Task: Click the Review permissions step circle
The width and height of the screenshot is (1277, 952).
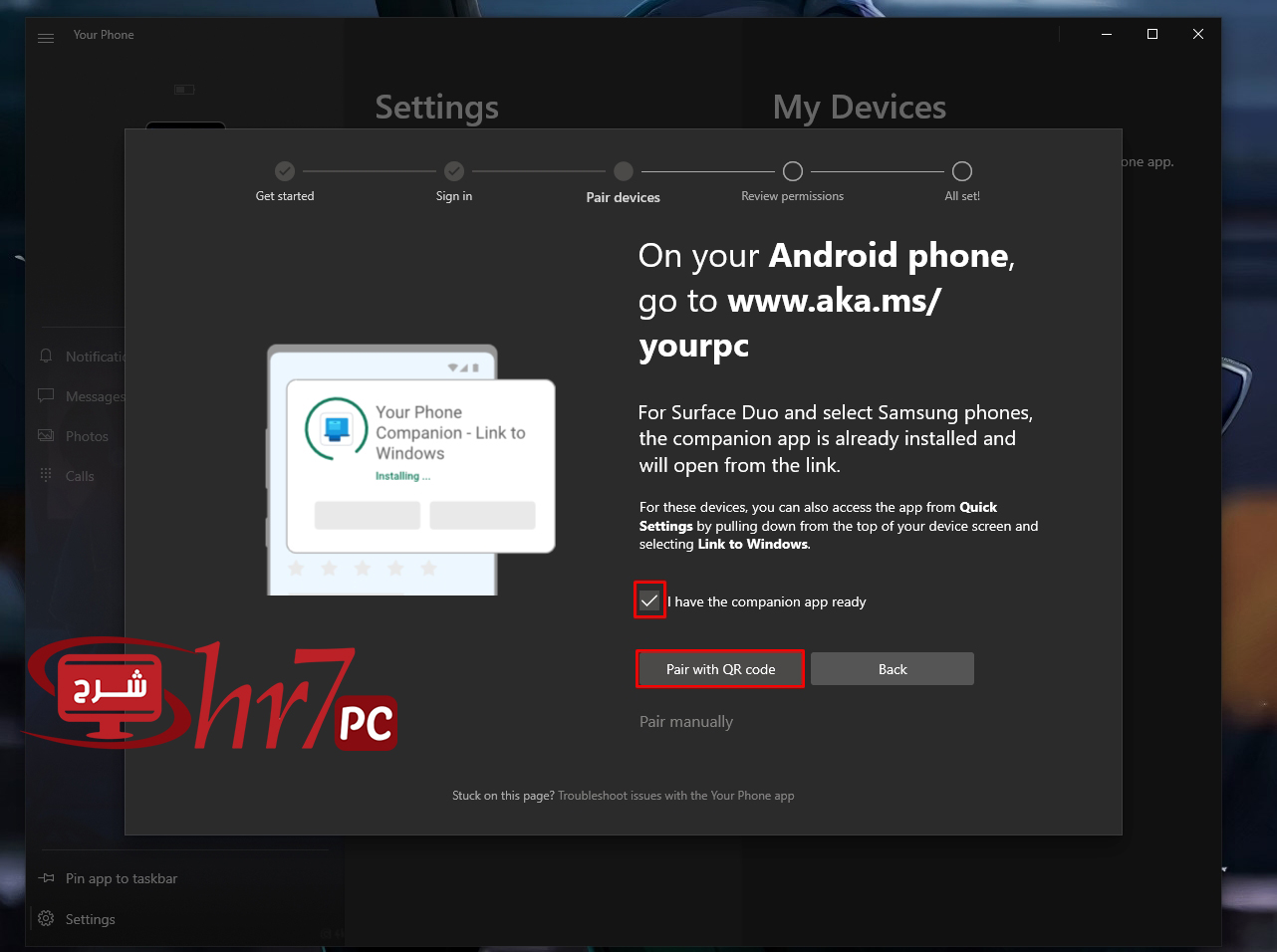Action: (x=793, y=171)
